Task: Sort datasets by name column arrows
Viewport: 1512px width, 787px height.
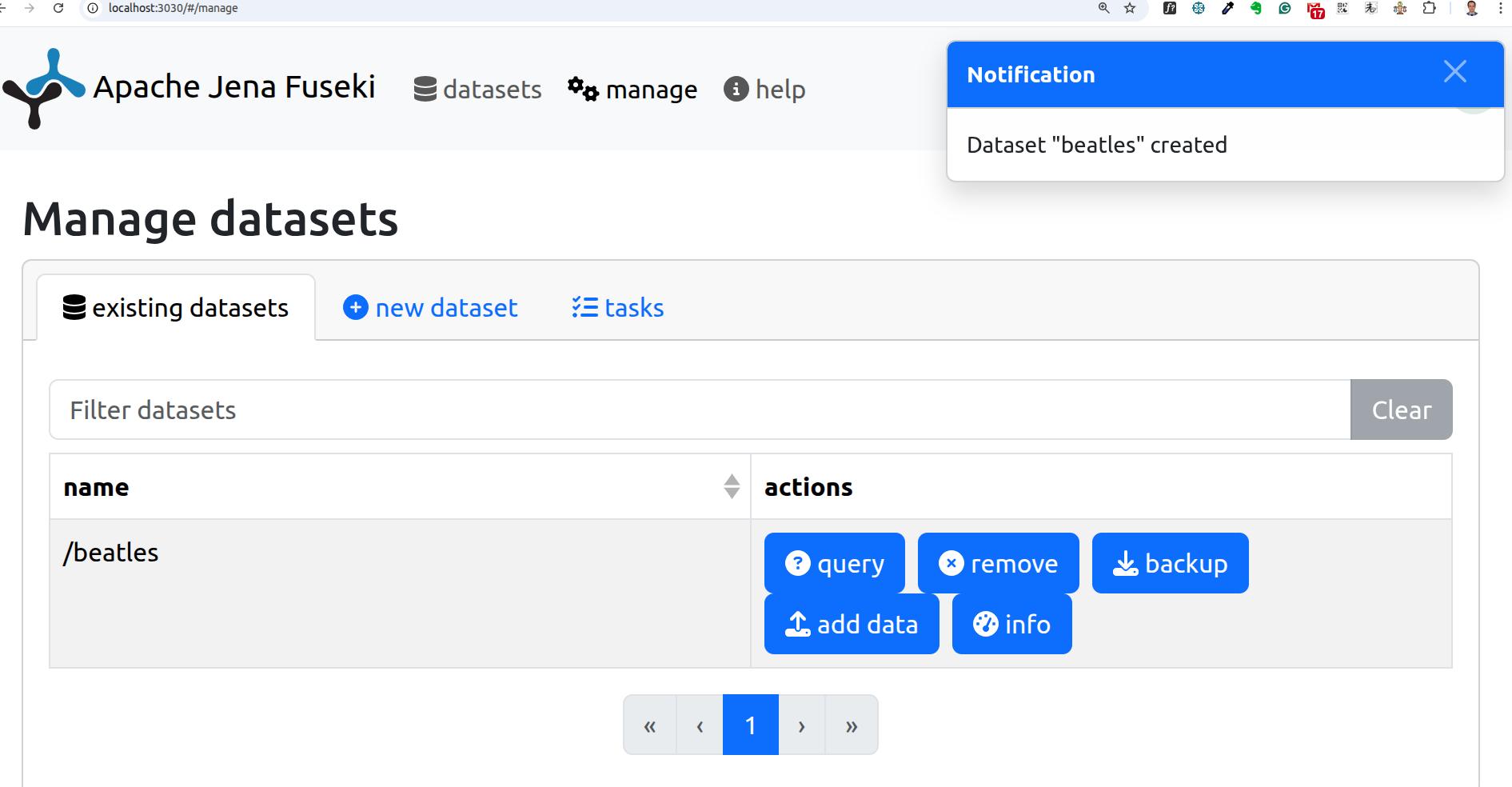Action: tap(731, 486)
